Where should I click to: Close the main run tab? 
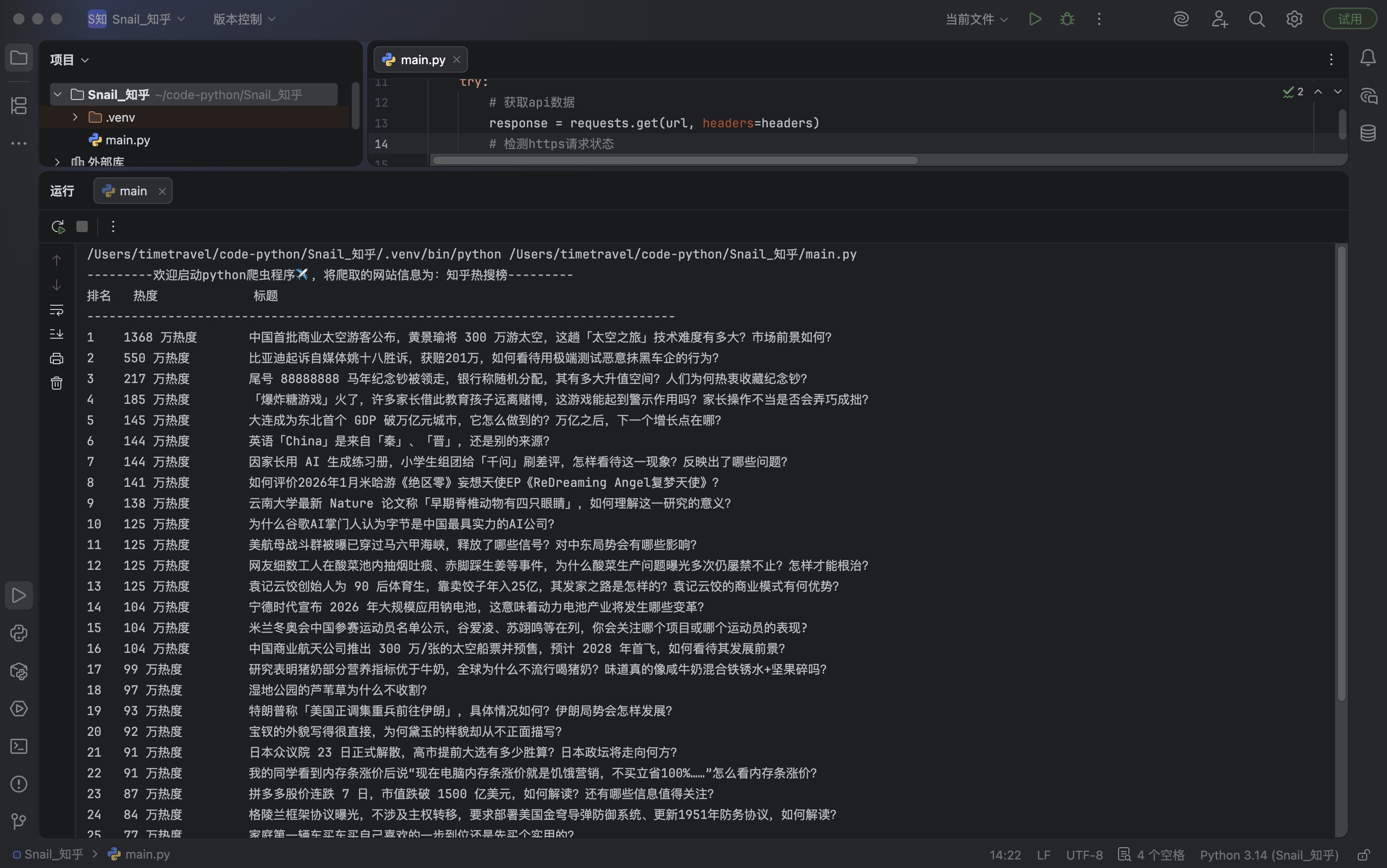(x=162, y=191)
